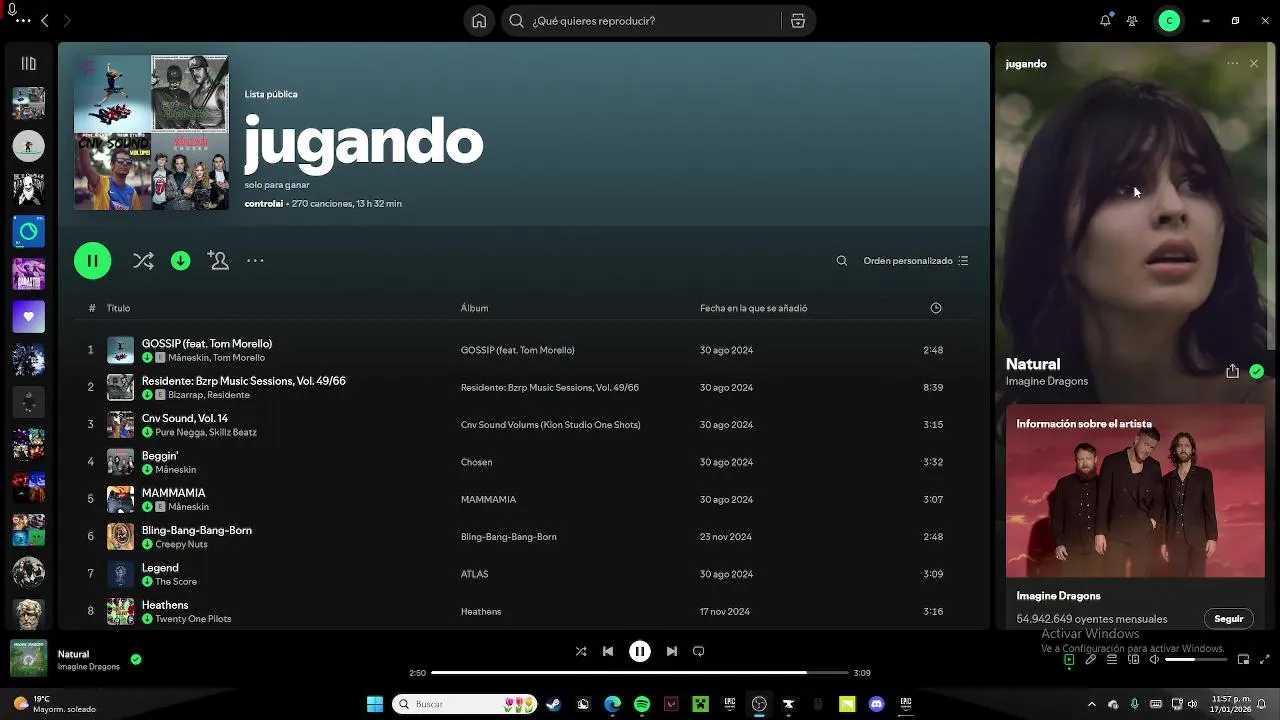1280x720 pixels.
Task: Open Información sobre el artista card
Action: click(1135, 517)
